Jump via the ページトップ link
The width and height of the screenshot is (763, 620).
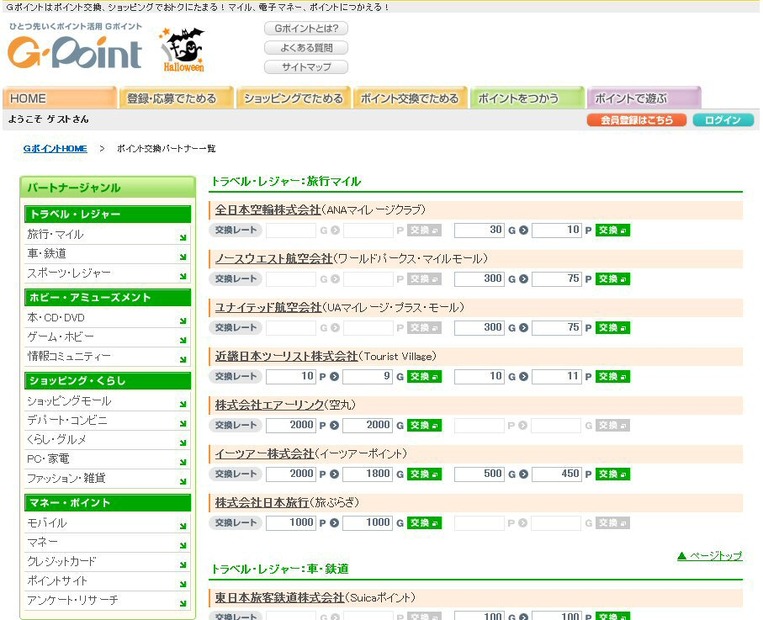(710, 555)
